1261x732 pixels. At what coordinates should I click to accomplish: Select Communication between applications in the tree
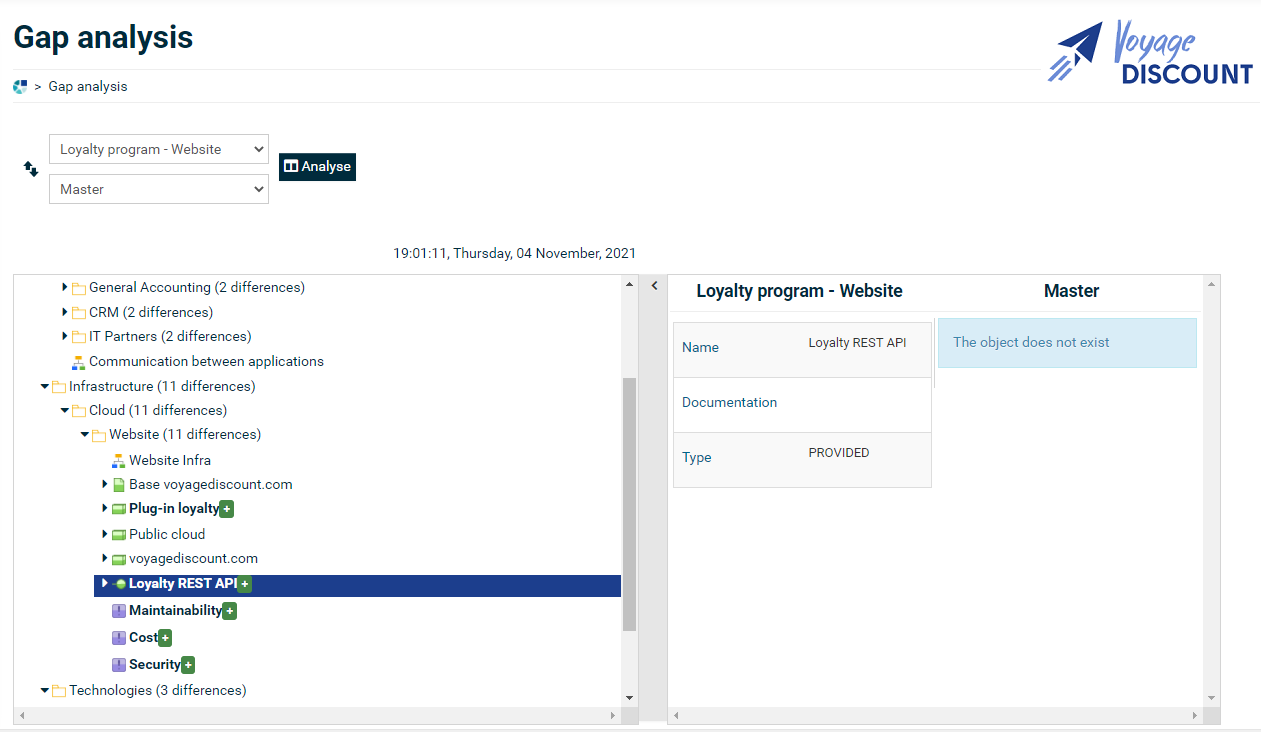(206, 362)
